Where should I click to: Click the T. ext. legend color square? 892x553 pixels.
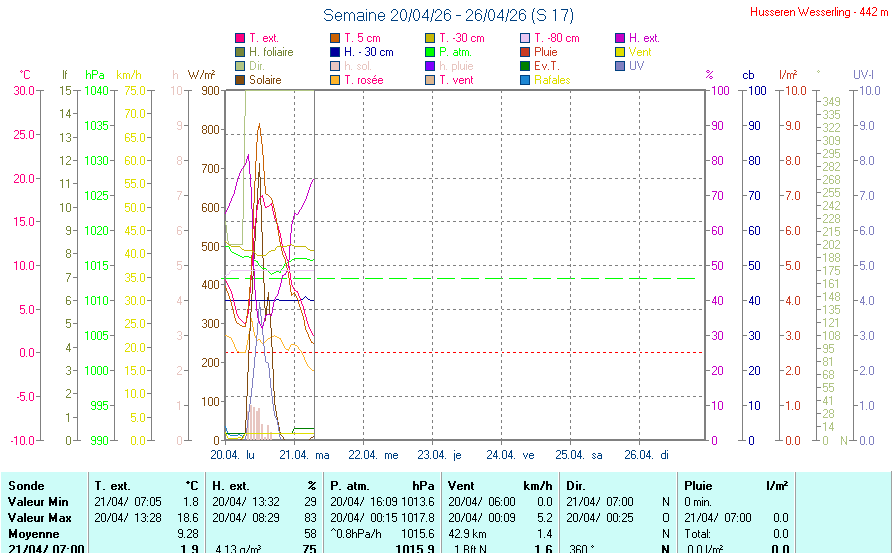click(240, 38)
